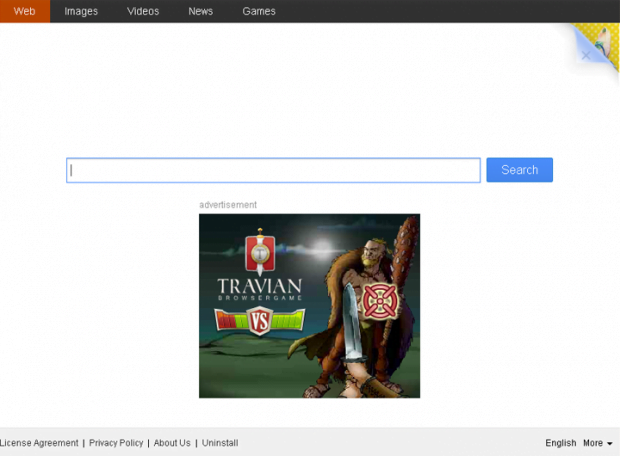Viewport: 620px width, 456px height.
Task: Open the License Agreement link
Action: tap(39, 443)
